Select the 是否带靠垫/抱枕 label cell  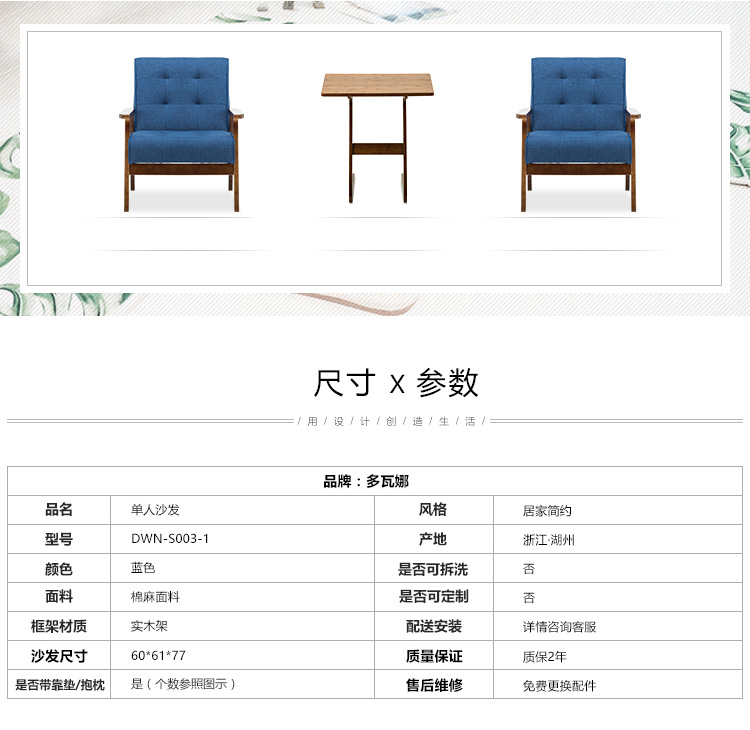coord(59,685)
